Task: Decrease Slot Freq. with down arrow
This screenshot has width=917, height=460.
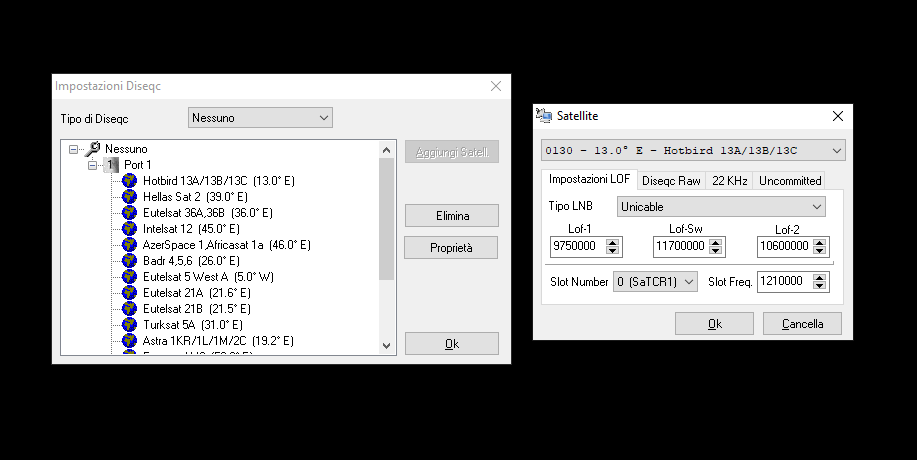Action: point(819,286)
